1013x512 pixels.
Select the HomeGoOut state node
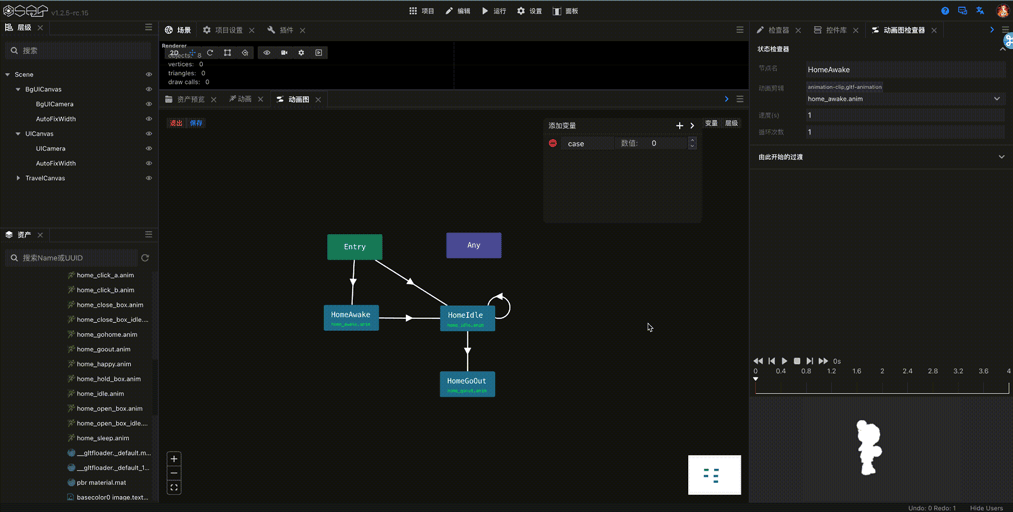pyautogui.click(x=467, y=383)
